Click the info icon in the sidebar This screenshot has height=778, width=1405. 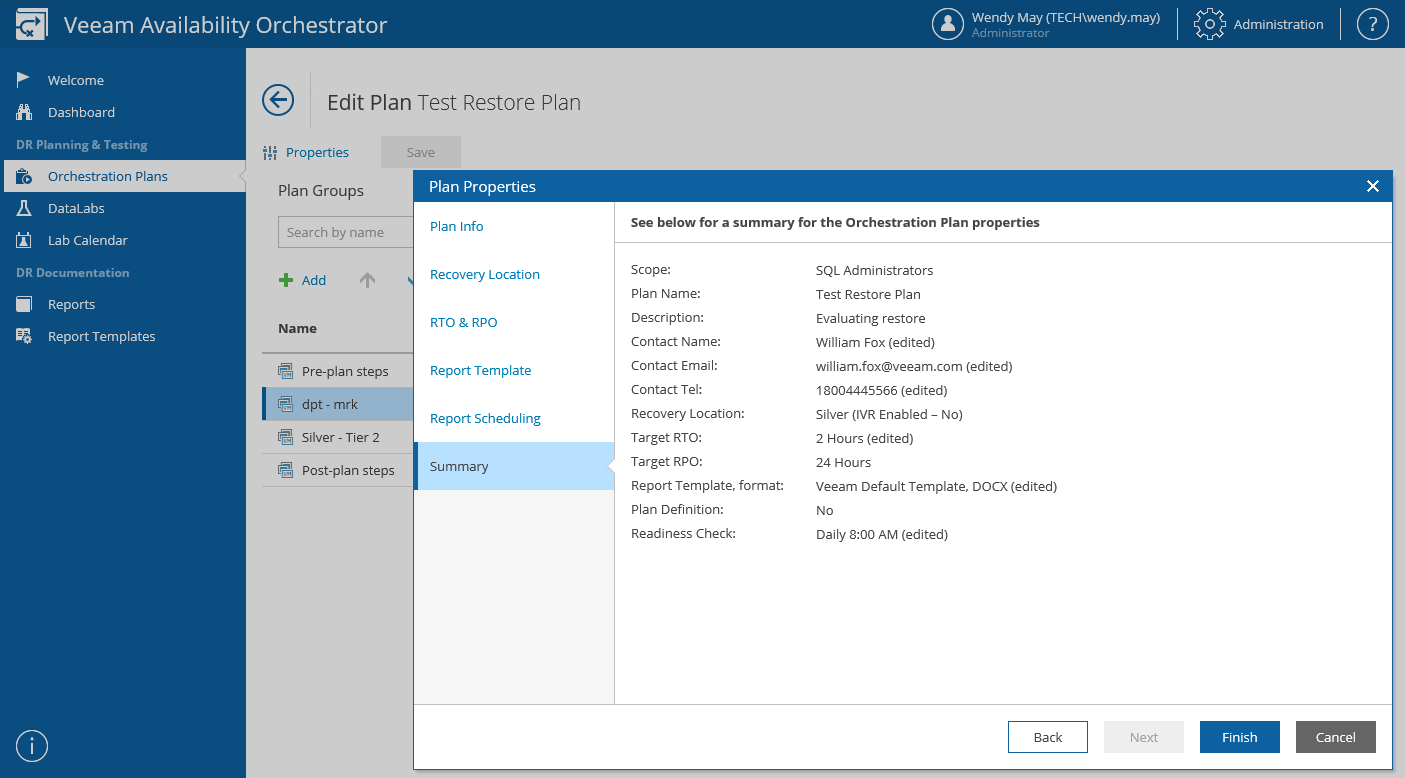tap(32, 746)
